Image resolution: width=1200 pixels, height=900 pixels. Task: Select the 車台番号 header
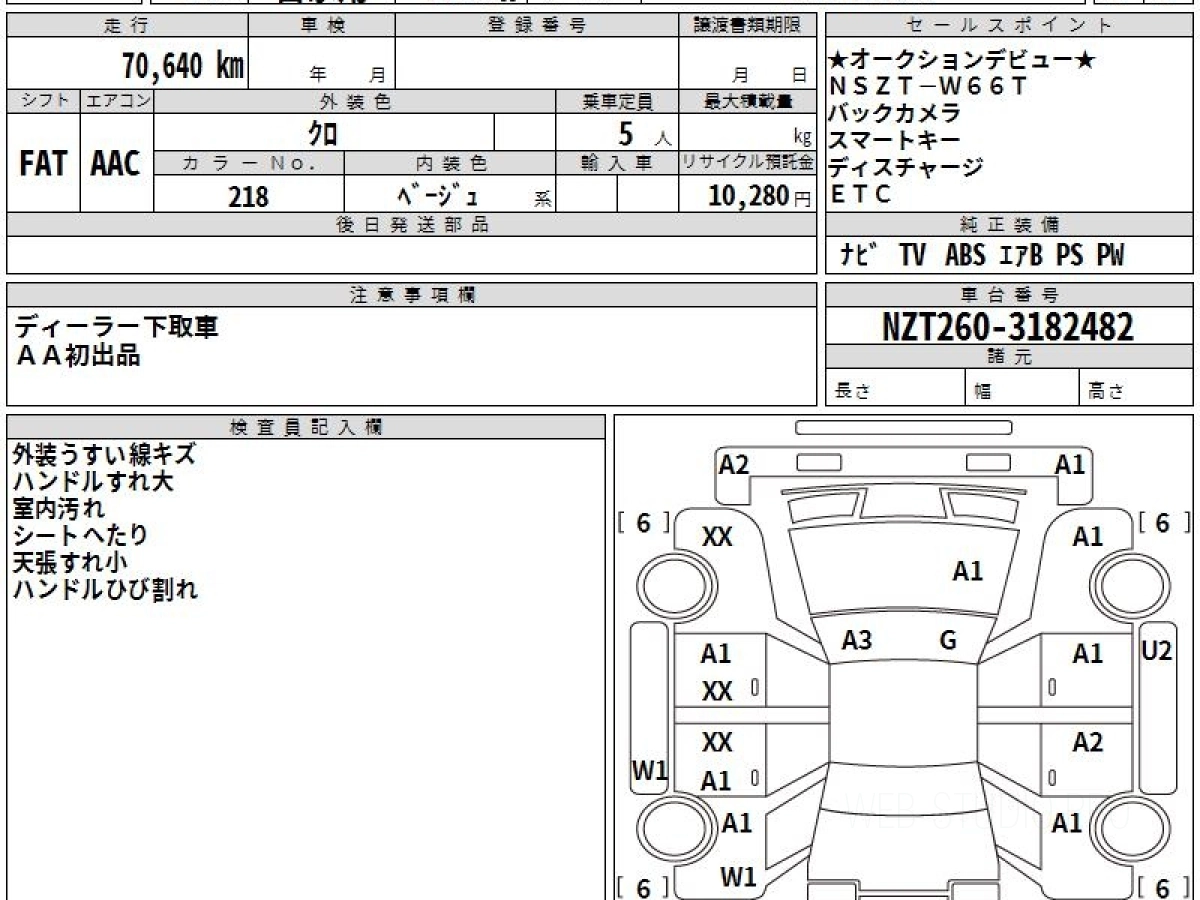coord(1008,294)
